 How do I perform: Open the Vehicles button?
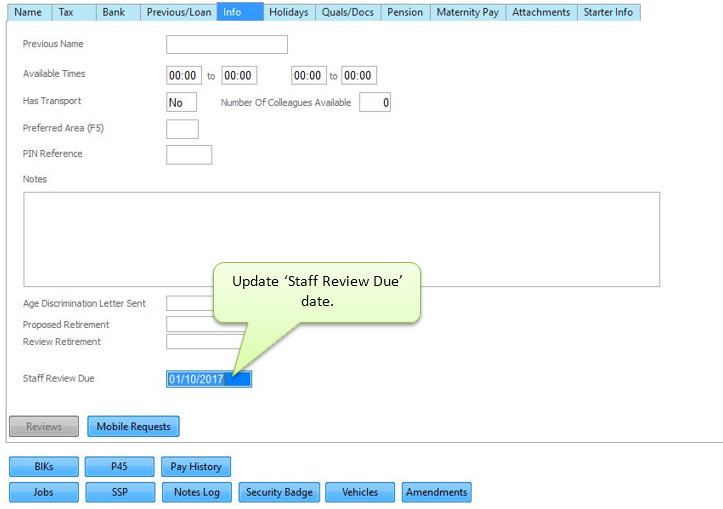360,492
